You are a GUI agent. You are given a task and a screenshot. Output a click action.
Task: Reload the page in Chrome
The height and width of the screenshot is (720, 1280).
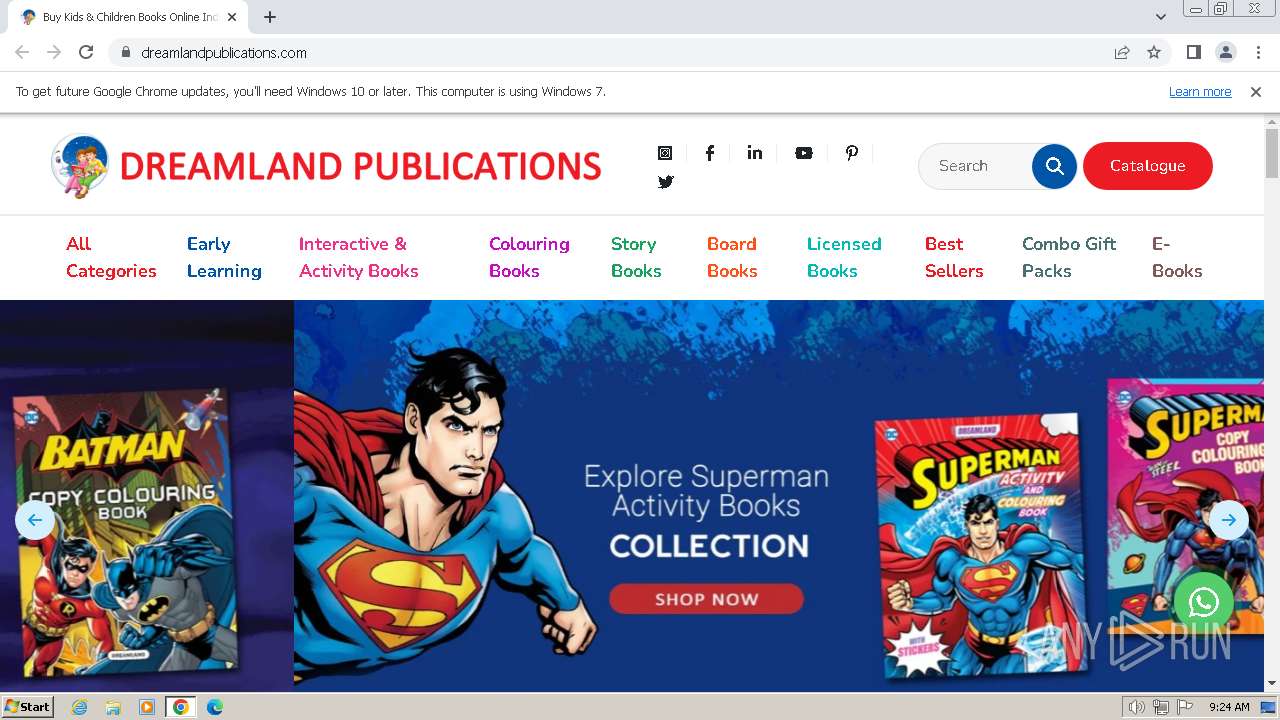86,52
